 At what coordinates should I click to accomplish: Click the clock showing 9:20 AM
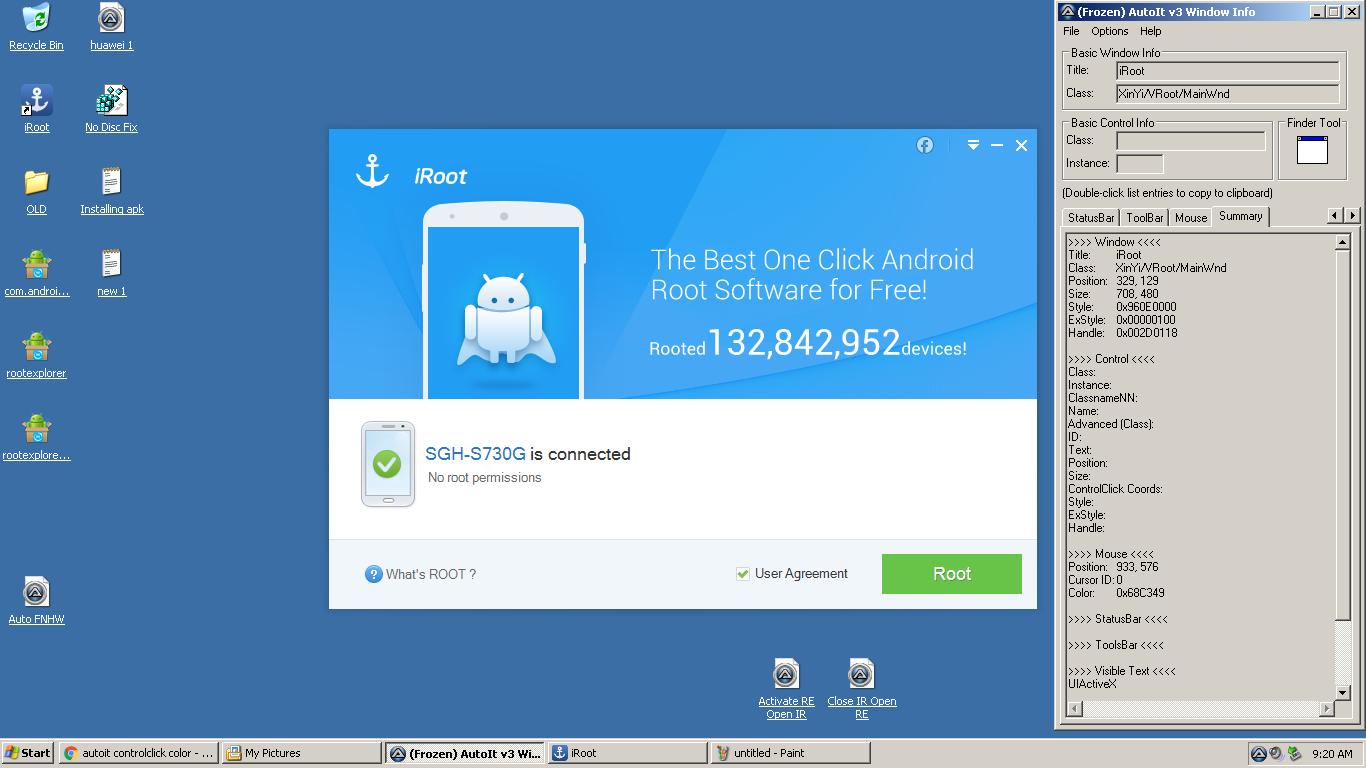pyautogui.click(x=1332, y=754)
